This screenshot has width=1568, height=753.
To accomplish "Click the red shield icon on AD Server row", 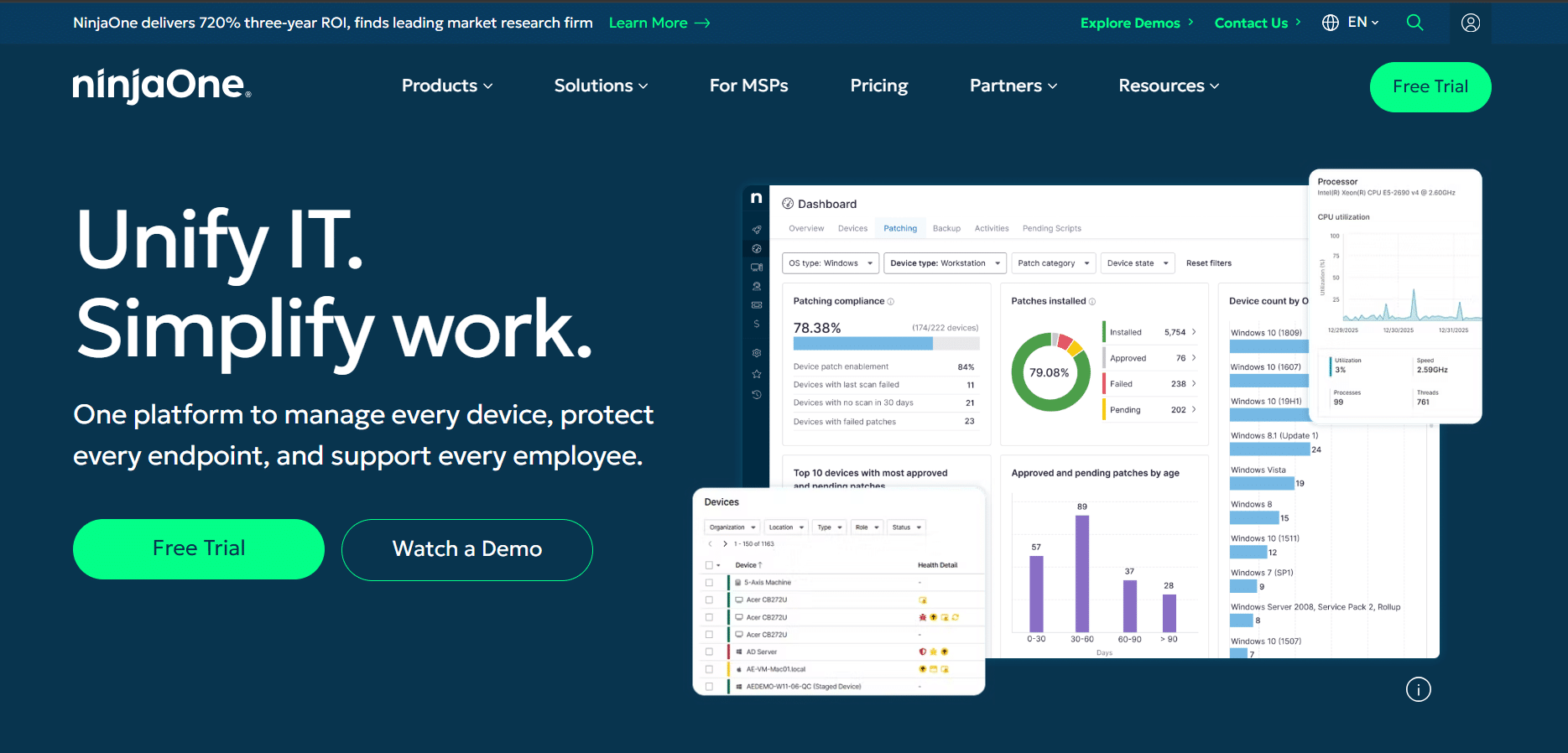I will (x=923, y=652).
